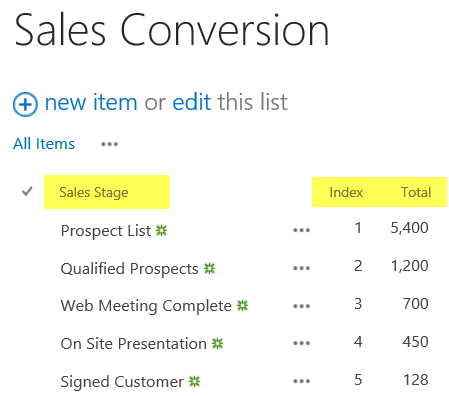The width and height of the screenshot is (449, 396).
Task: Open the ellipsis menu for Prospect List
Action: [x=301, y=230]
